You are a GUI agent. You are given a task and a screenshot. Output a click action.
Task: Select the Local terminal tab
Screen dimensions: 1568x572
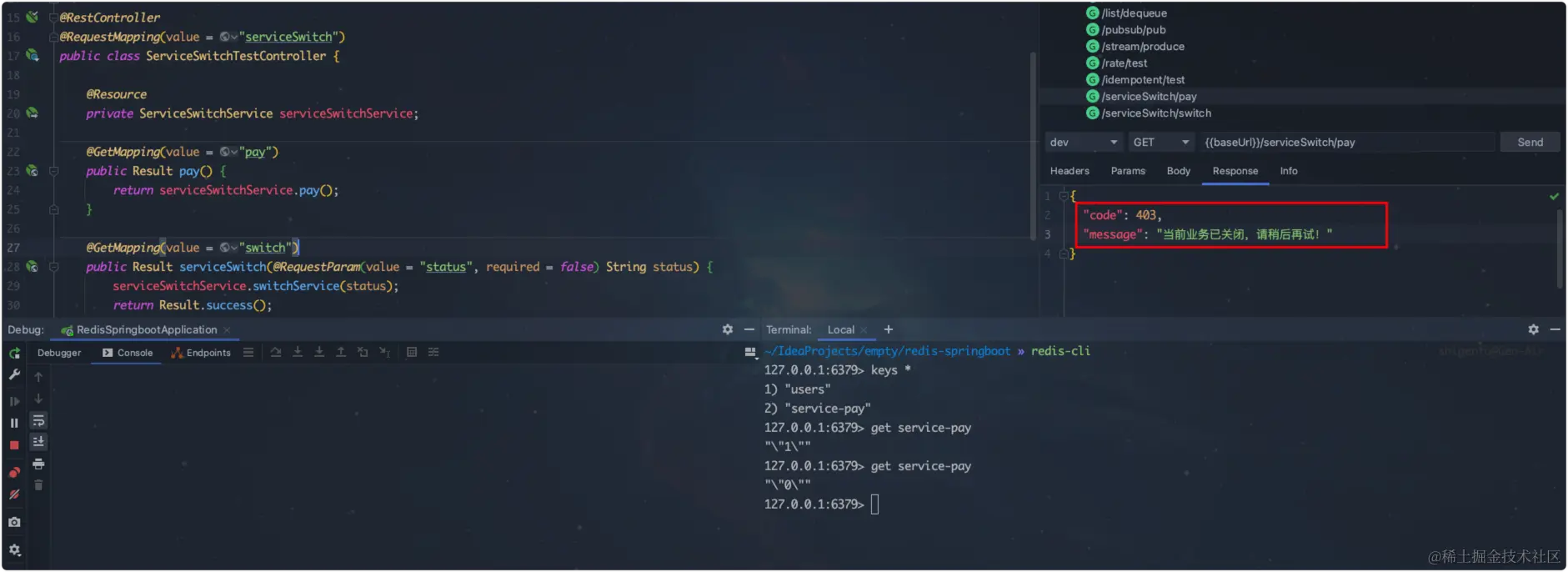[841, 329]
